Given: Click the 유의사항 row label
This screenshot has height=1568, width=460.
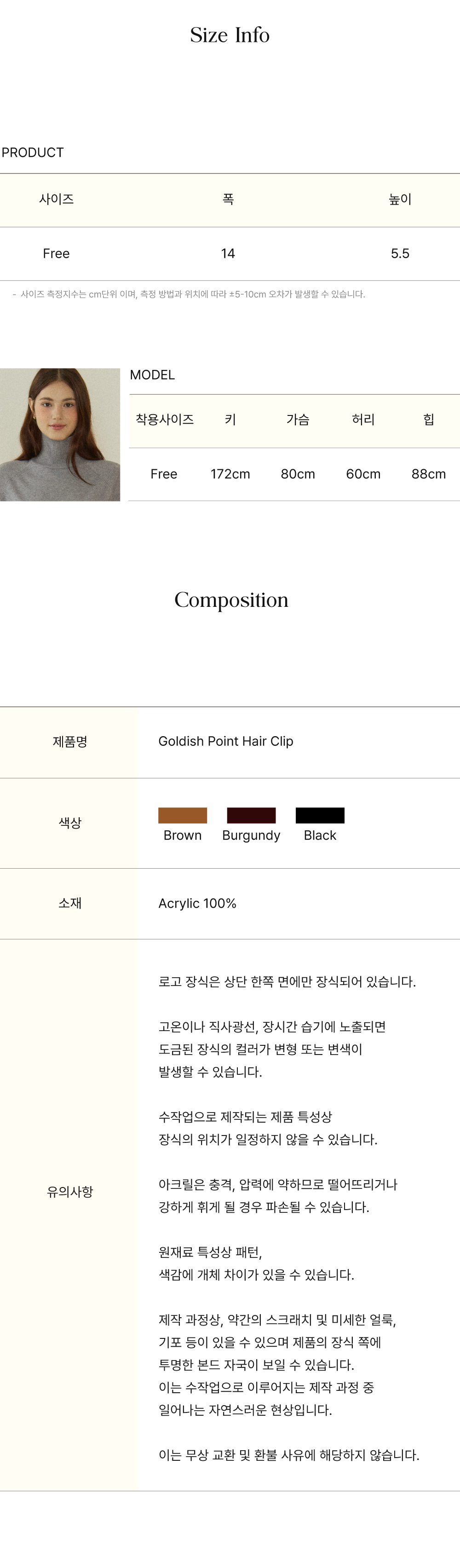Looking at the screenshot, I should tap(70, 1192).
